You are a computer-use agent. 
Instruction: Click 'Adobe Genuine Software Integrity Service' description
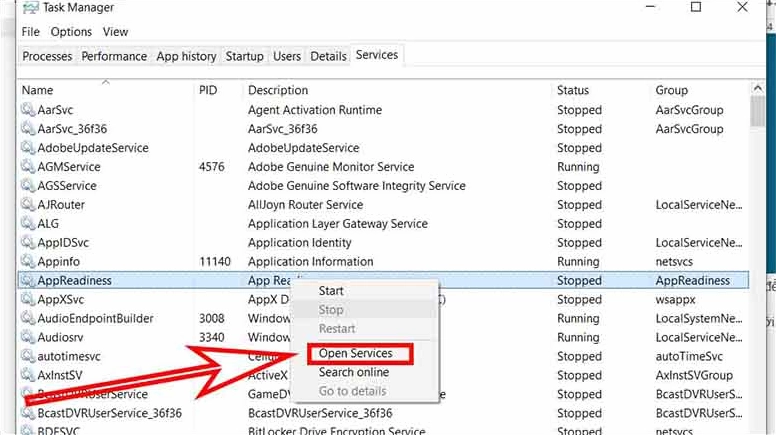[x=356, y=186]
